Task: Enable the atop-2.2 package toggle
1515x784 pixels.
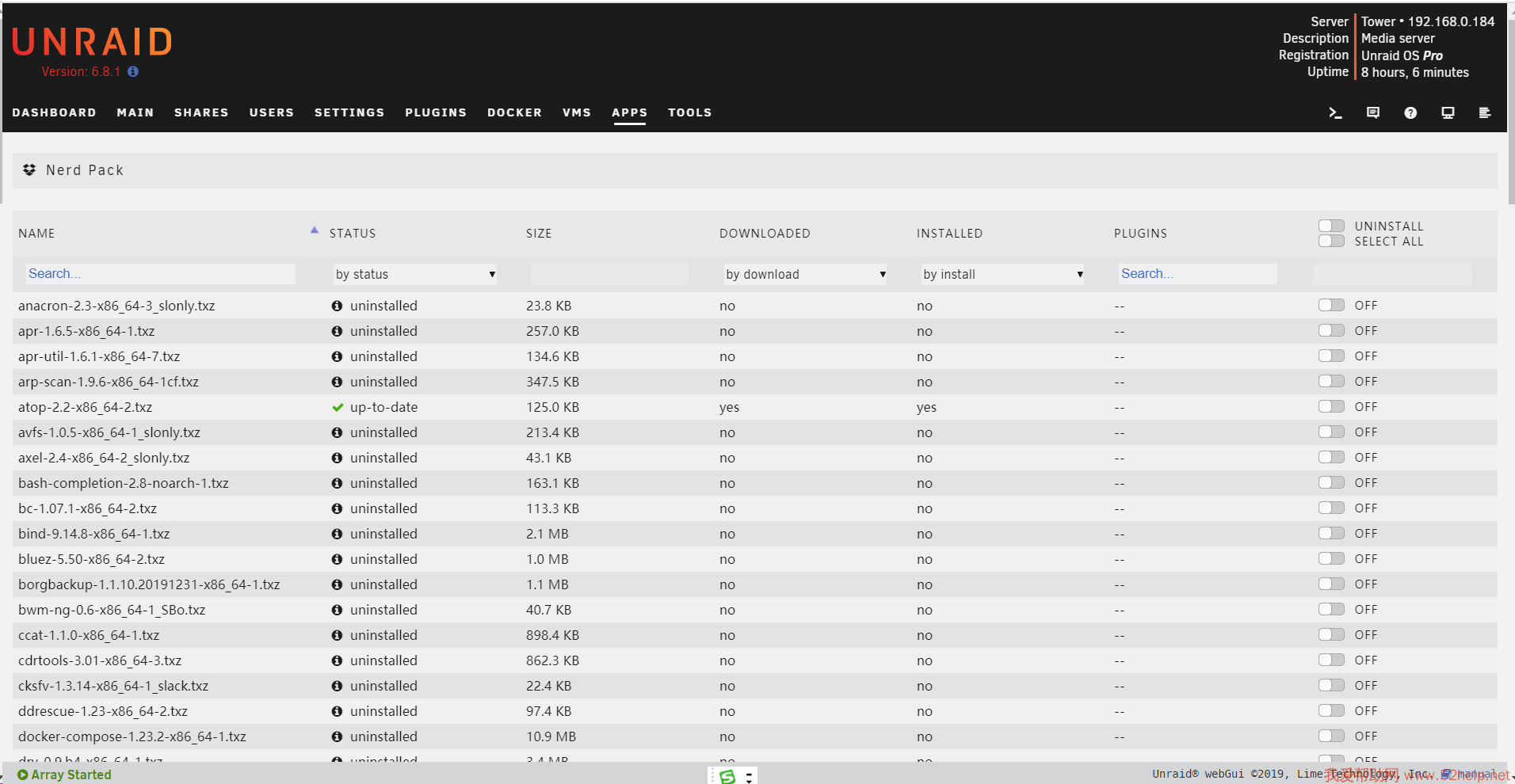Action: [x=1331, y=407]
